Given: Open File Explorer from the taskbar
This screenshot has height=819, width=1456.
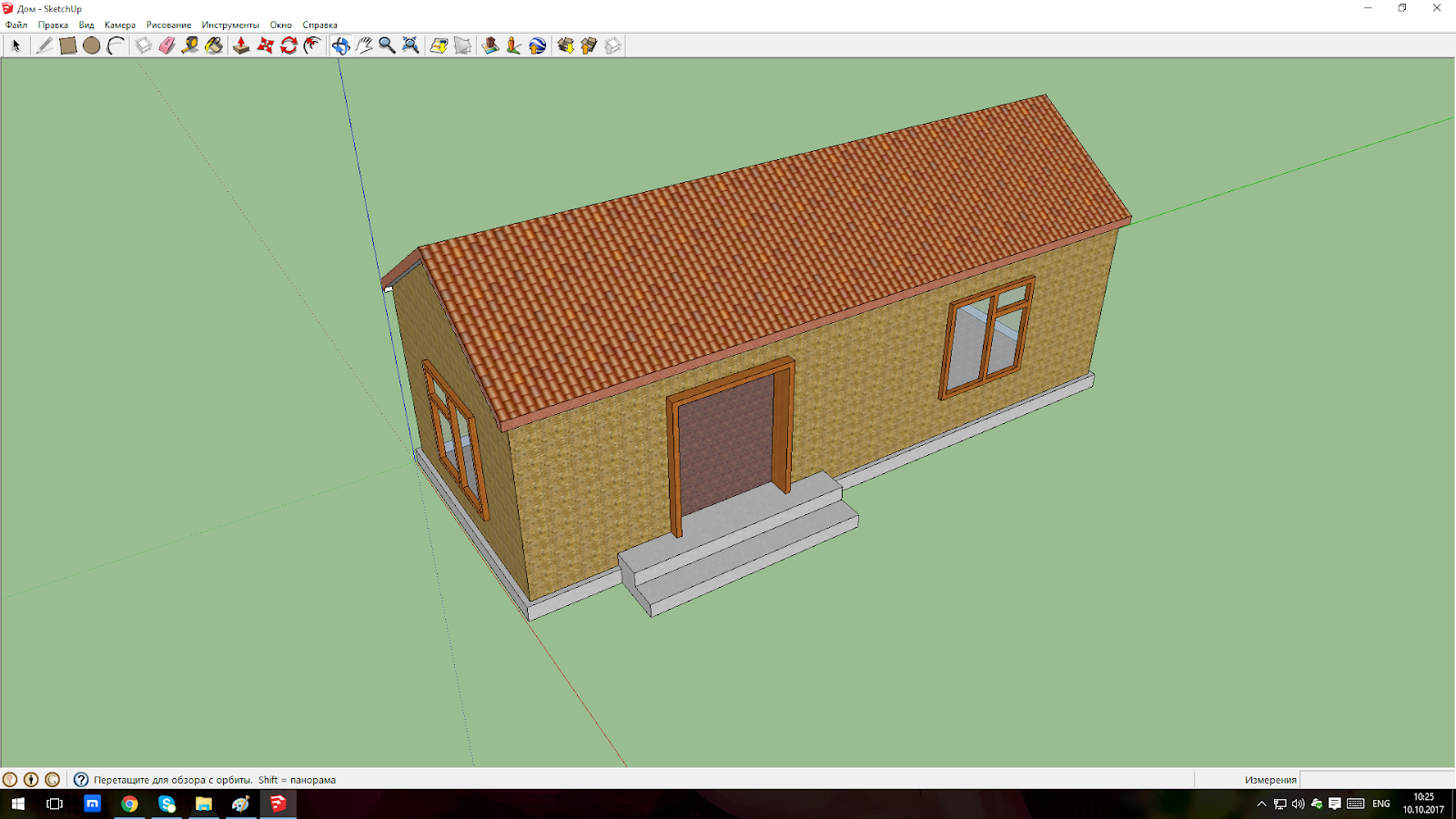Looking at the screenshot, I should coord(204,804).
